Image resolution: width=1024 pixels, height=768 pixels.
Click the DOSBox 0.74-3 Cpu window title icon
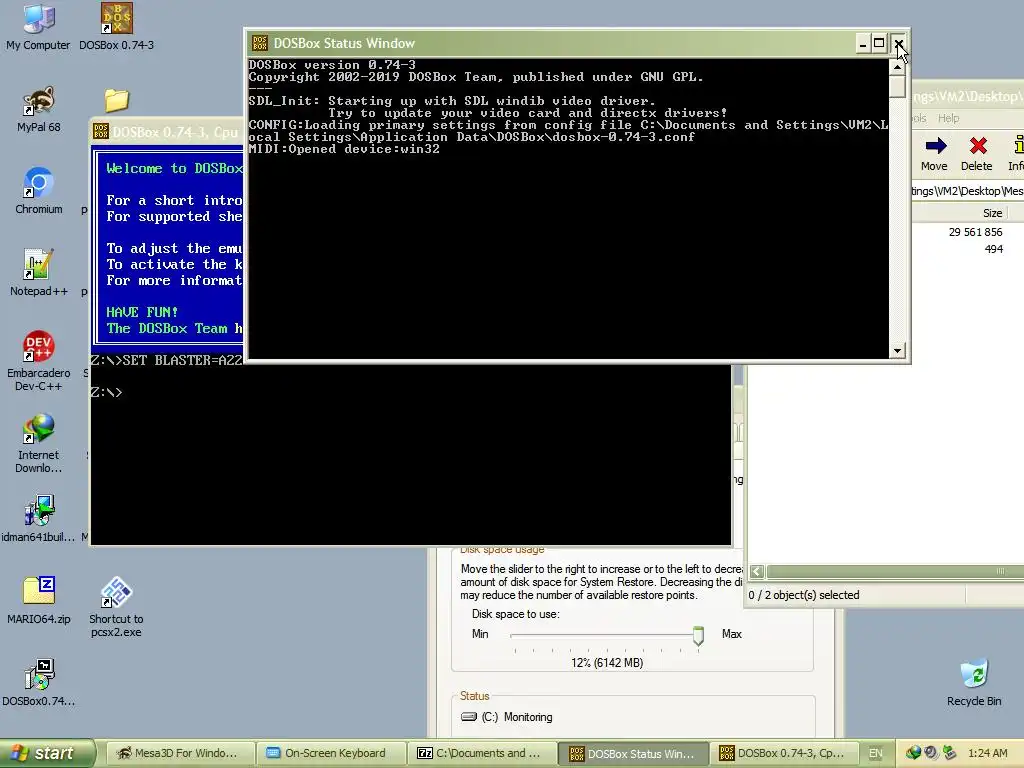click(x=101, y=131)
